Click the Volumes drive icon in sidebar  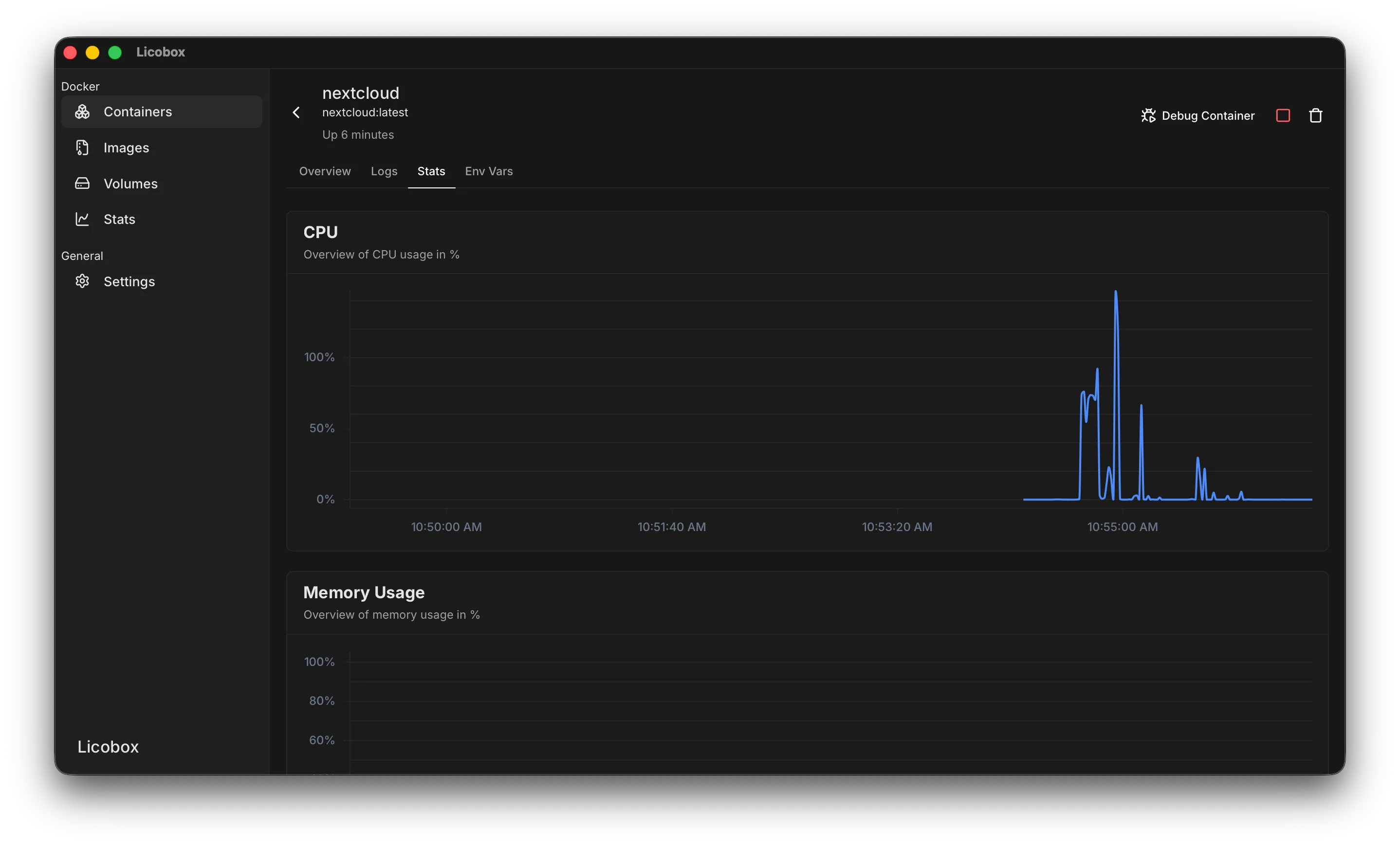pyautogui.click(x=82, y=184)
